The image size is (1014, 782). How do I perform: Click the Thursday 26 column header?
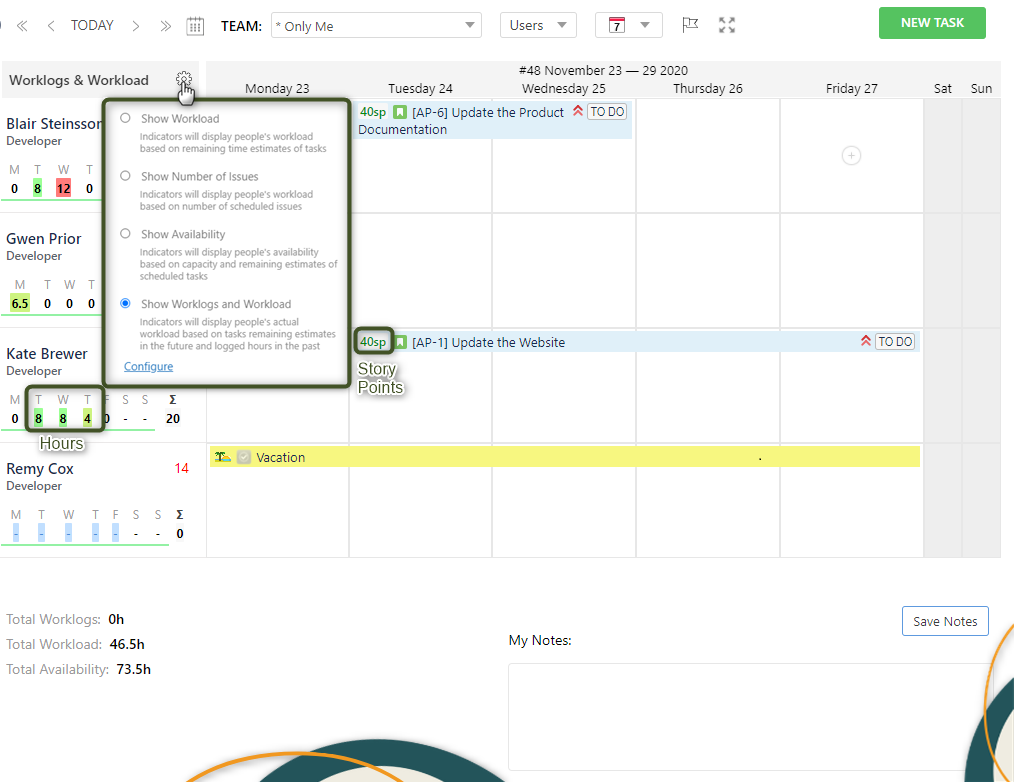coord(707,89)
